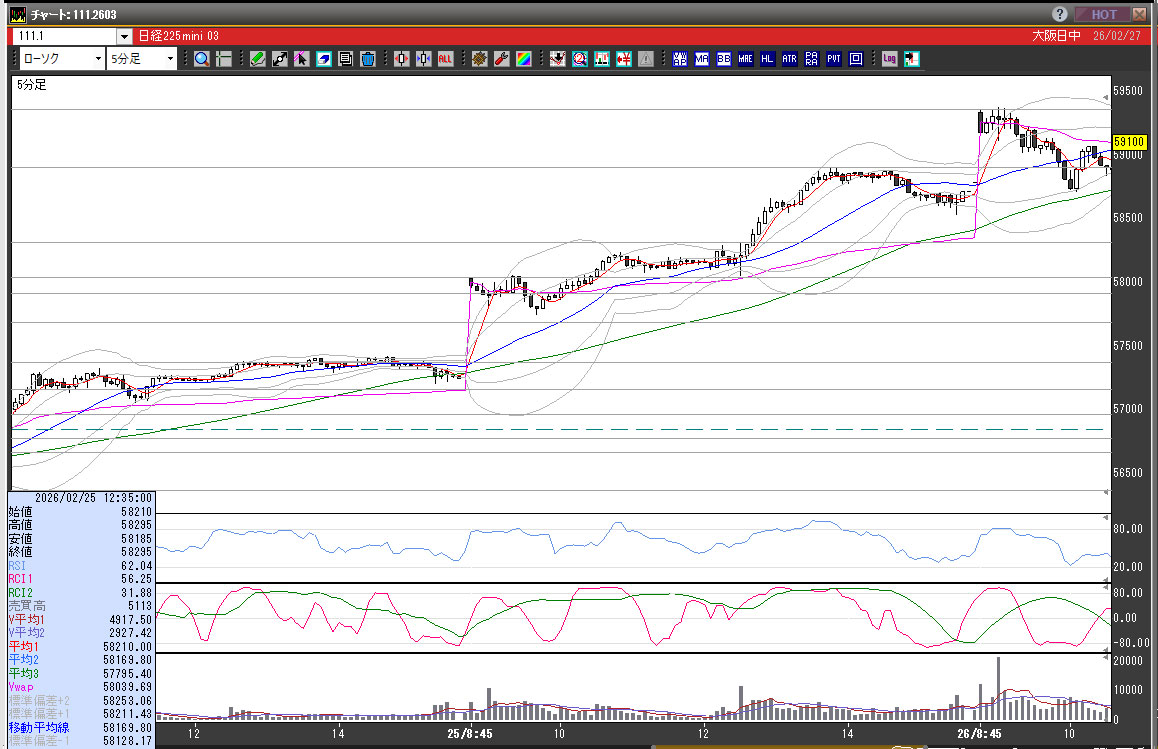The height and width of the screenshot is (749, 1158).
Task: Toggle the MA moving average indicator
Action: [x=702, y=59]
